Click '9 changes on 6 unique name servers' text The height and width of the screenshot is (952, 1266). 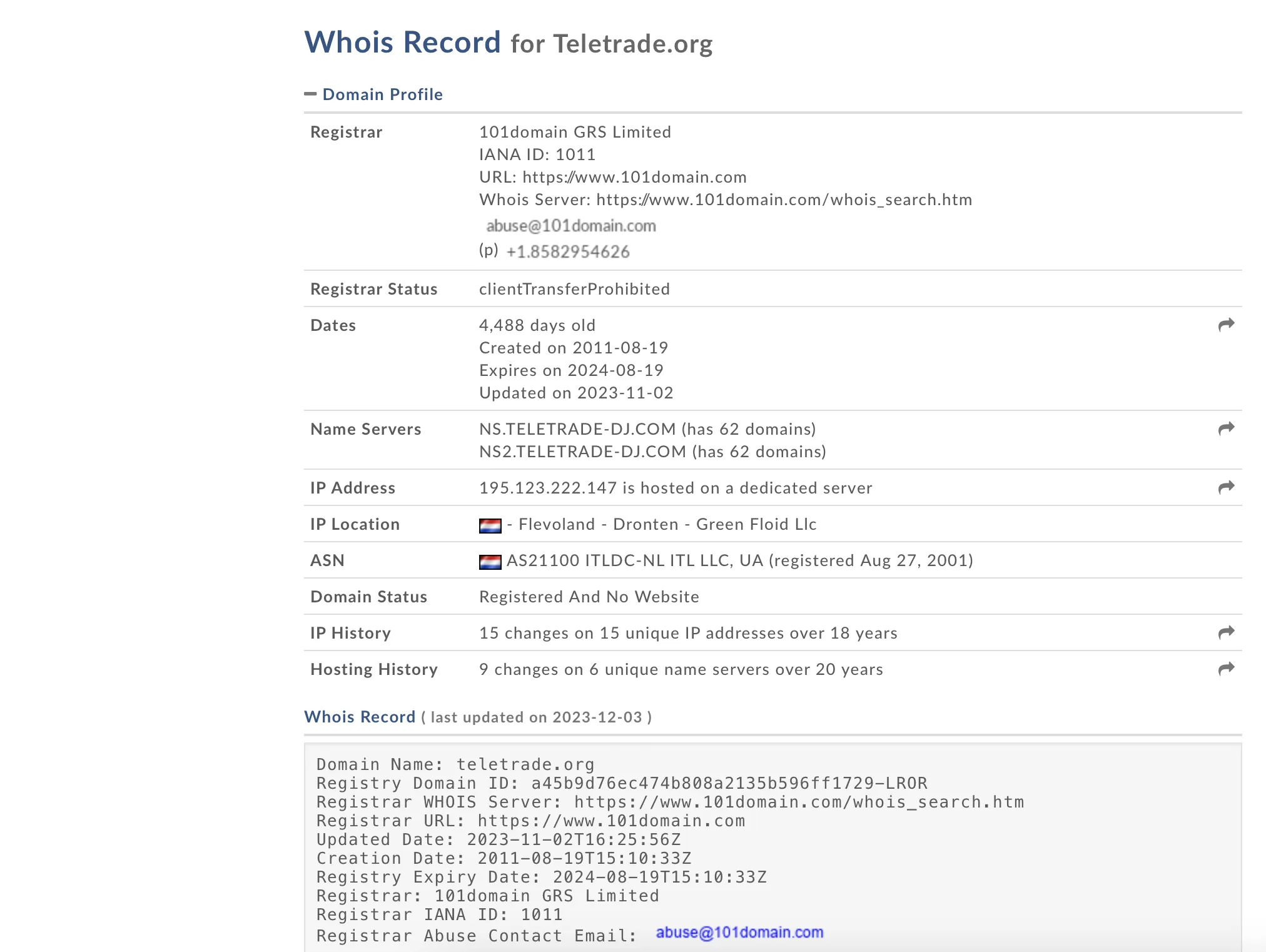click(625, 669)
